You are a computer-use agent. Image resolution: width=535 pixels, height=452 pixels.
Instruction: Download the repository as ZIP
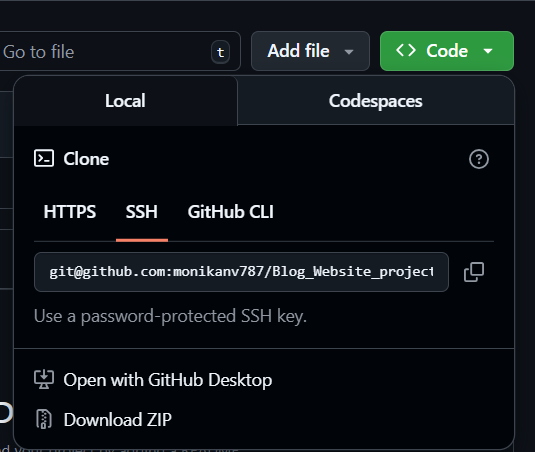tap(103, 419)
